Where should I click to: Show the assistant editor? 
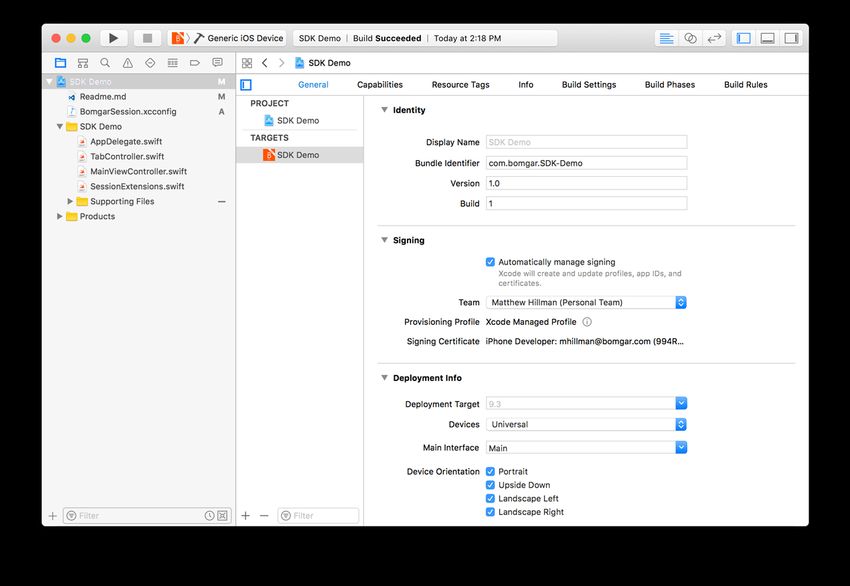coord(690,38)
